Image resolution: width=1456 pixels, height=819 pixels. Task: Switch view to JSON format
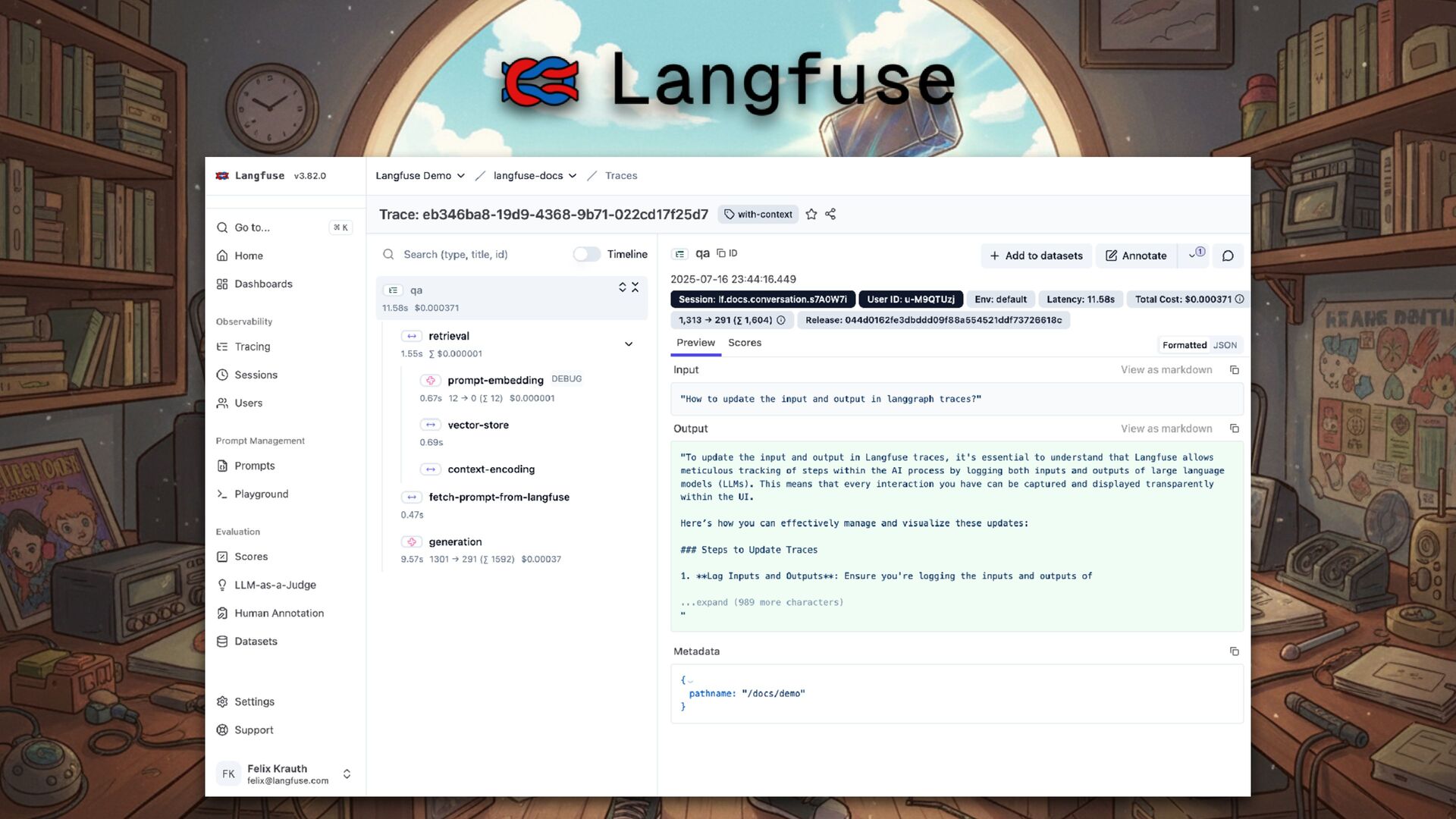(x=1225, y=346)
